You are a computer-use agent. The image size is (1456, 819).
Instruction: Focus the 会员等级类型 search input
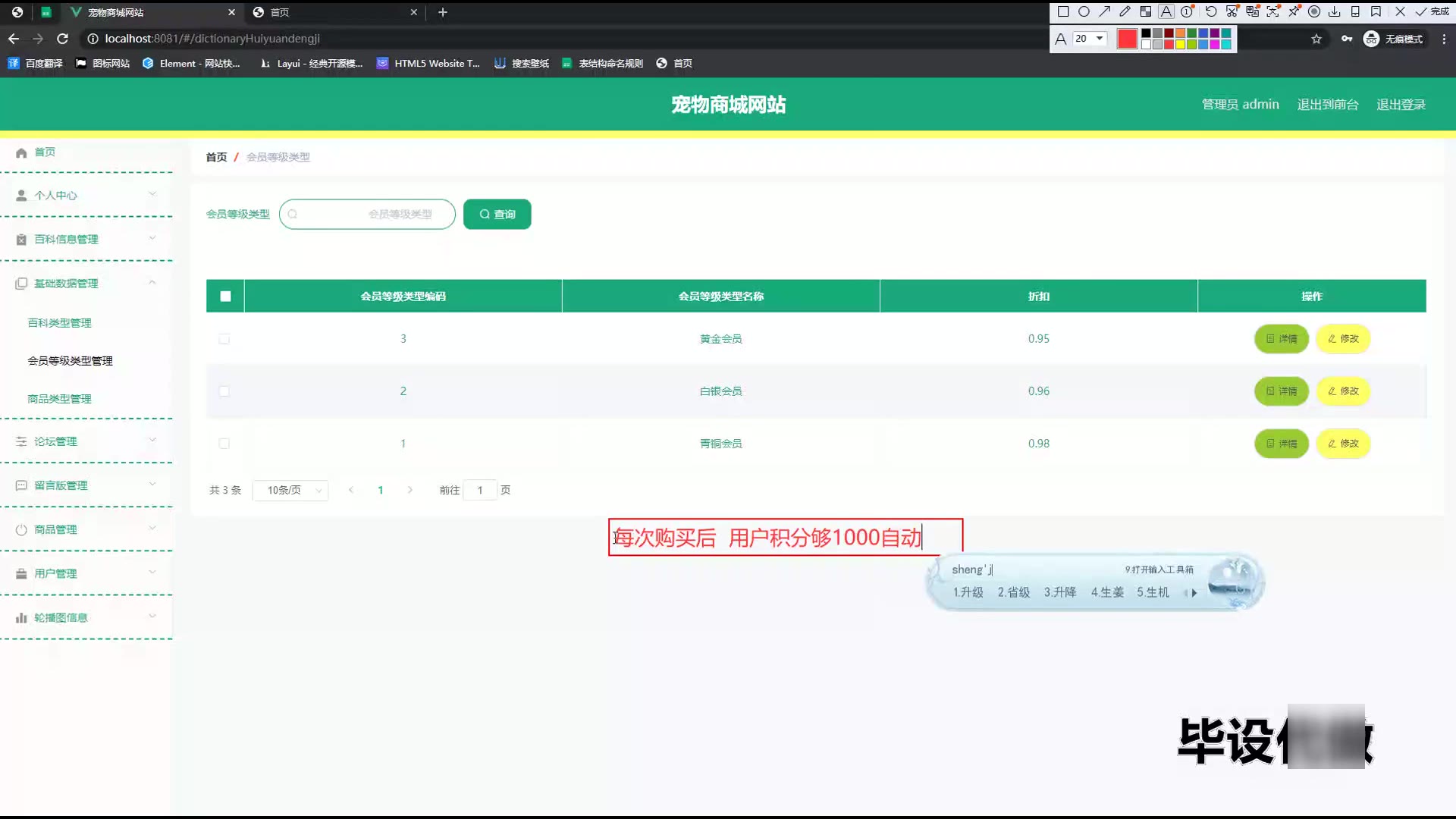click(x=367, y=214)
